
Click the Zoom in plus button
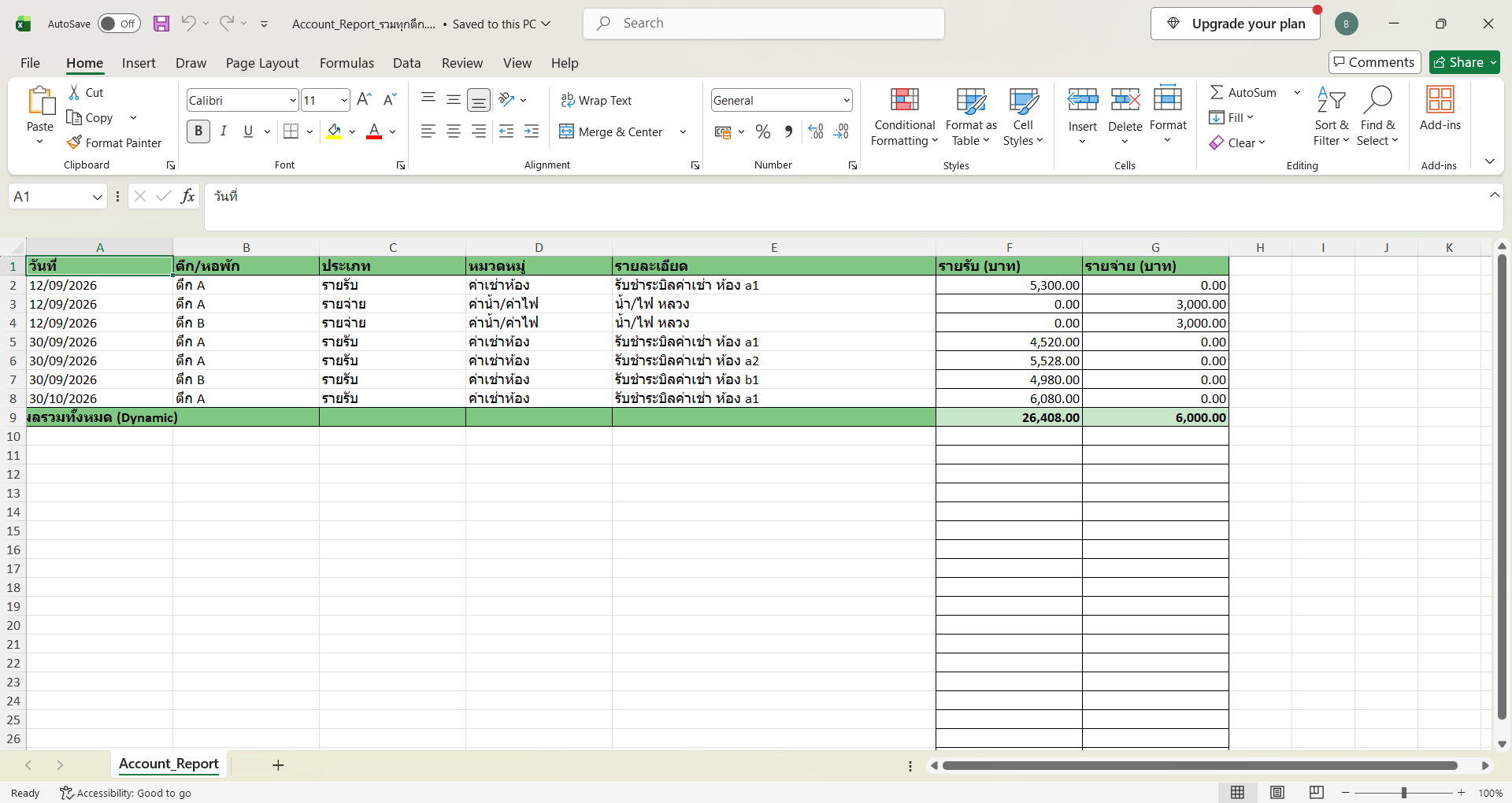1462,793
